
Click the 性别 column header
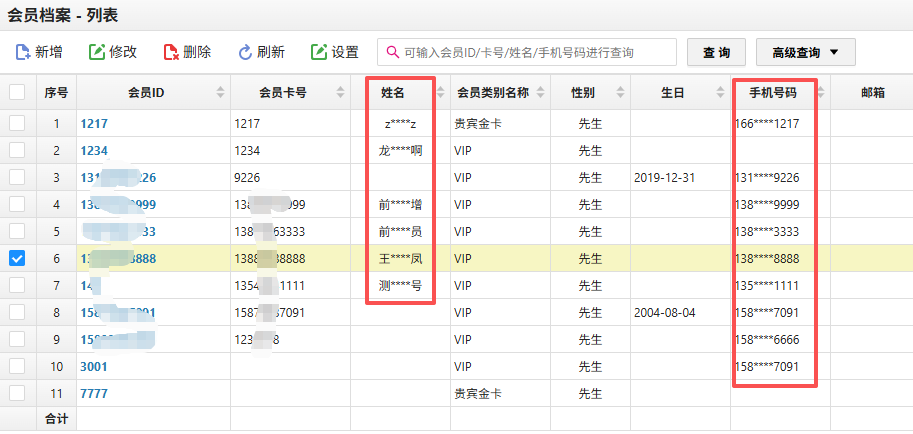(x=582, y=93)
